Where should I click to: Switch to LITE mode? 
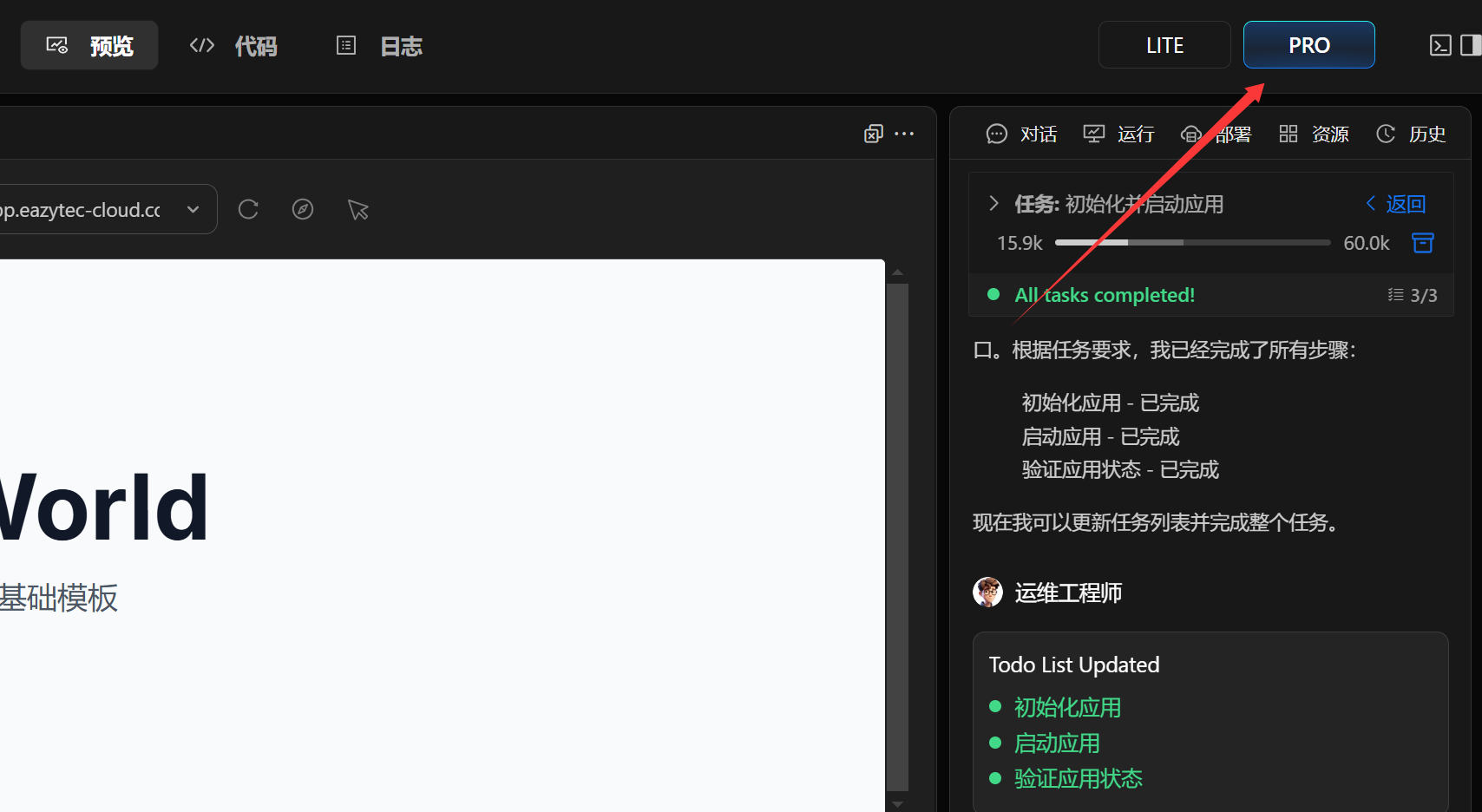coord(1164,45)
